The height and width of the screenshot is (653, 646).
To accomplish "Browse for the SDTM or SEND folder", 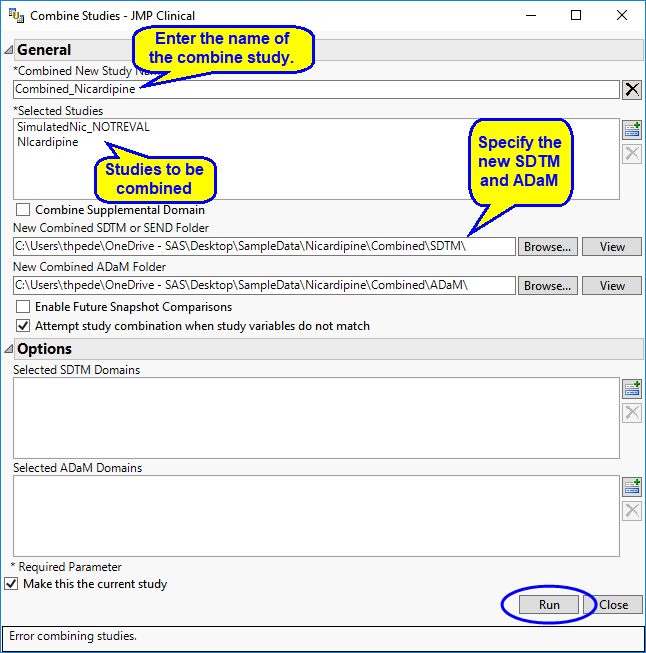I will click(x=548, y=247).
